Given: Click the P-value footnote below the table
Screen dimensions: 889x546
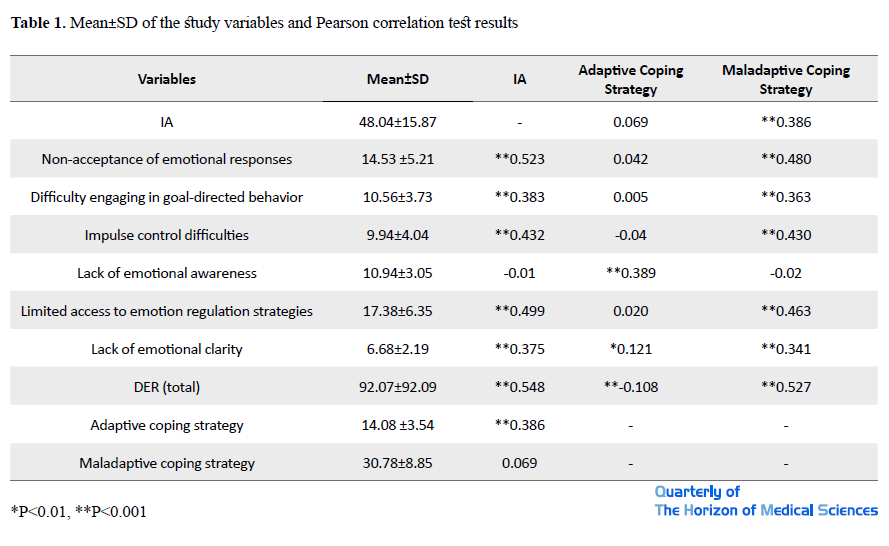Looking at the screenshot, I should point(79,512).
